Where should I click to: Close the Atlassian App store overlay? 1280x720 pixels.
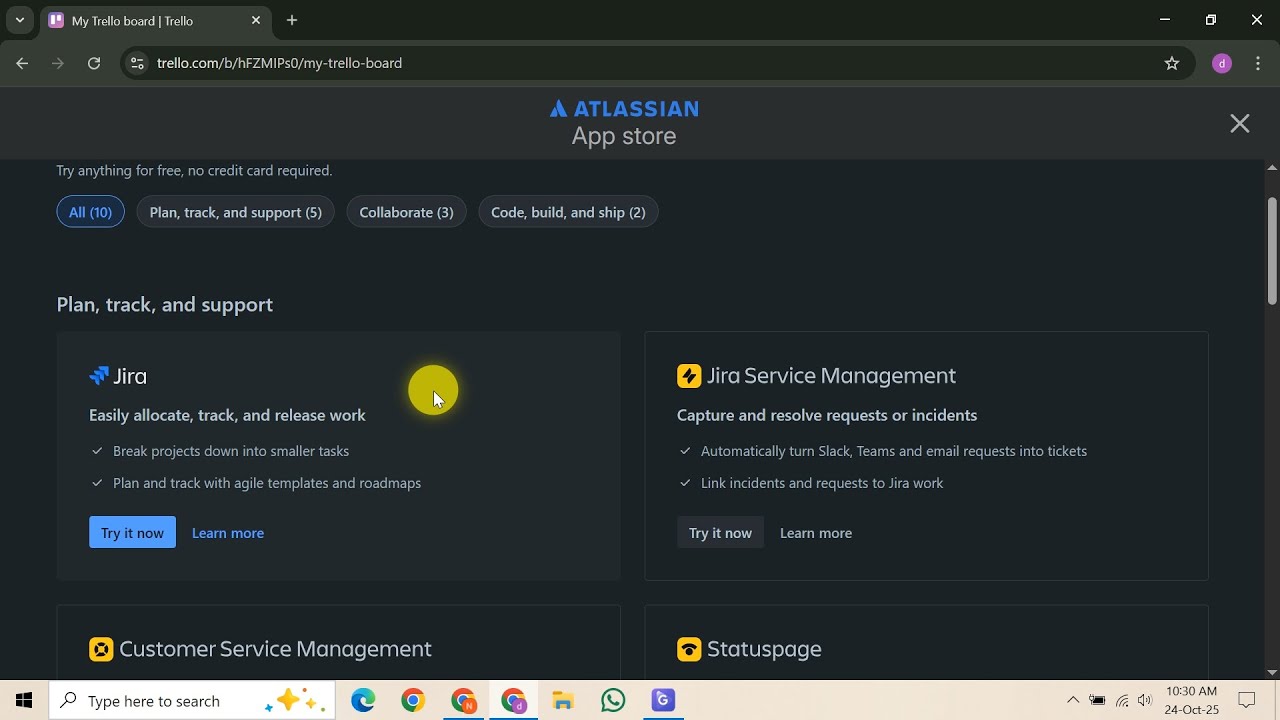click(x=1240, y=123)
